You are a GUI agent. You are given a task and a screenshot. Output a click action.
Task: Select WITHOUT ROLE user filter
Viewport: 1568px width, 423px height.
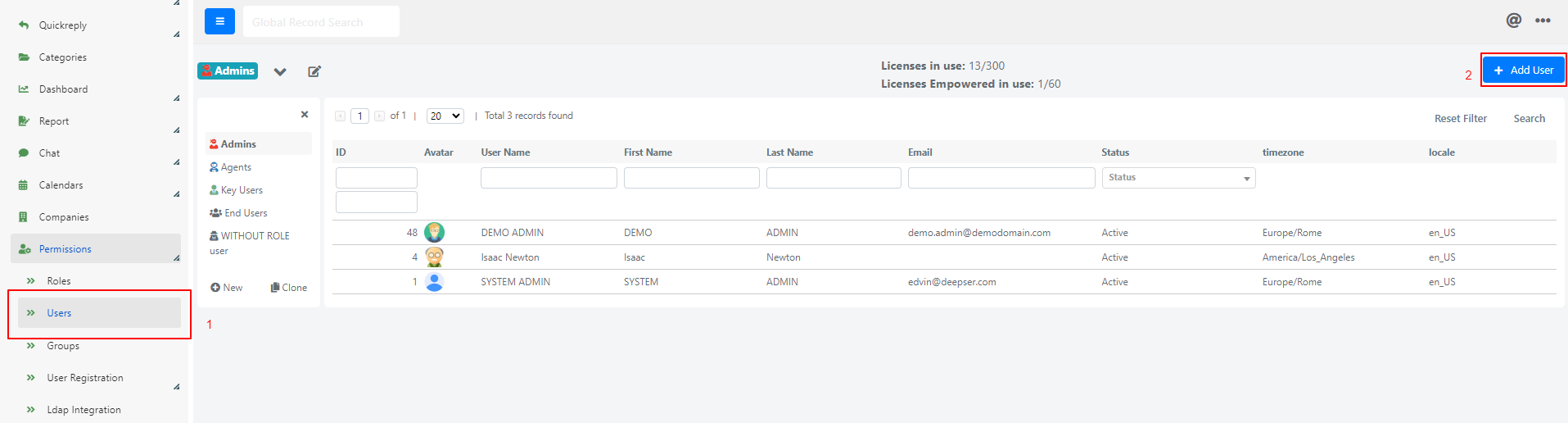tap(250, 243)
